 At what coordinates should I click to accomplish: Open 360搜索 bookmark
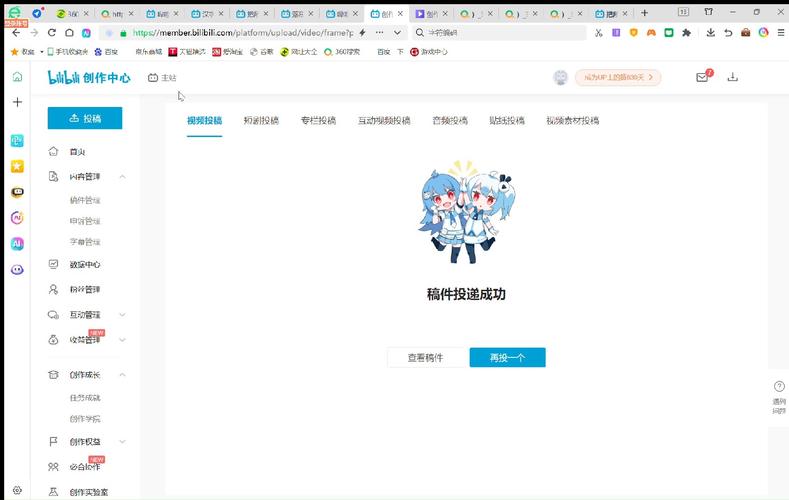[342, 51]
